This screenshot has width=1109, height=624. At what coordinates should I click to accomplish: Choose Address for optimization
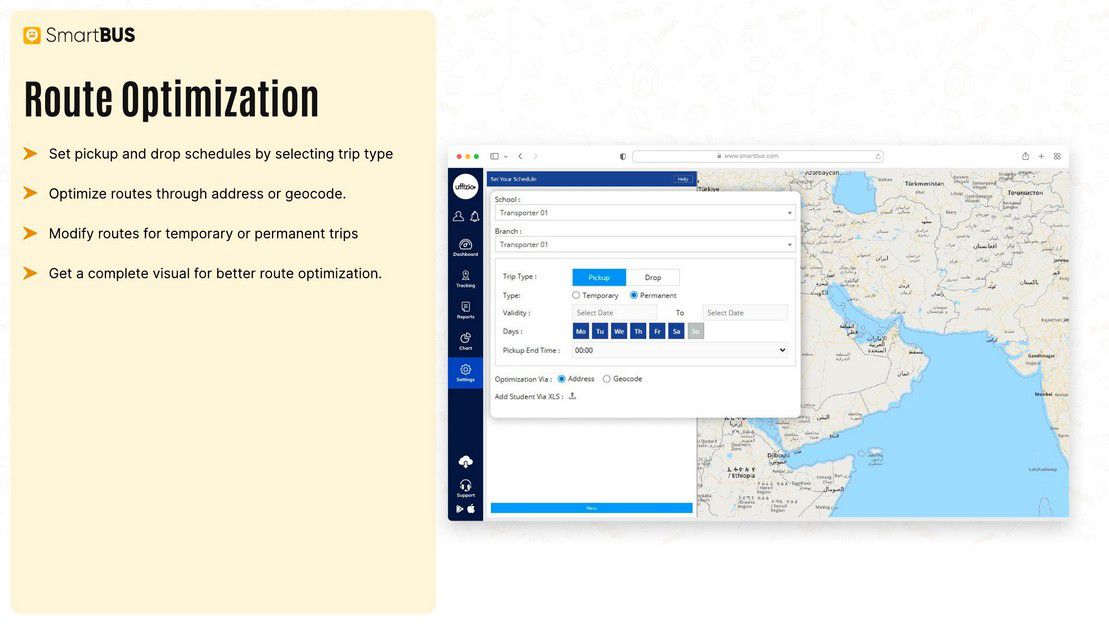[562, 379]
